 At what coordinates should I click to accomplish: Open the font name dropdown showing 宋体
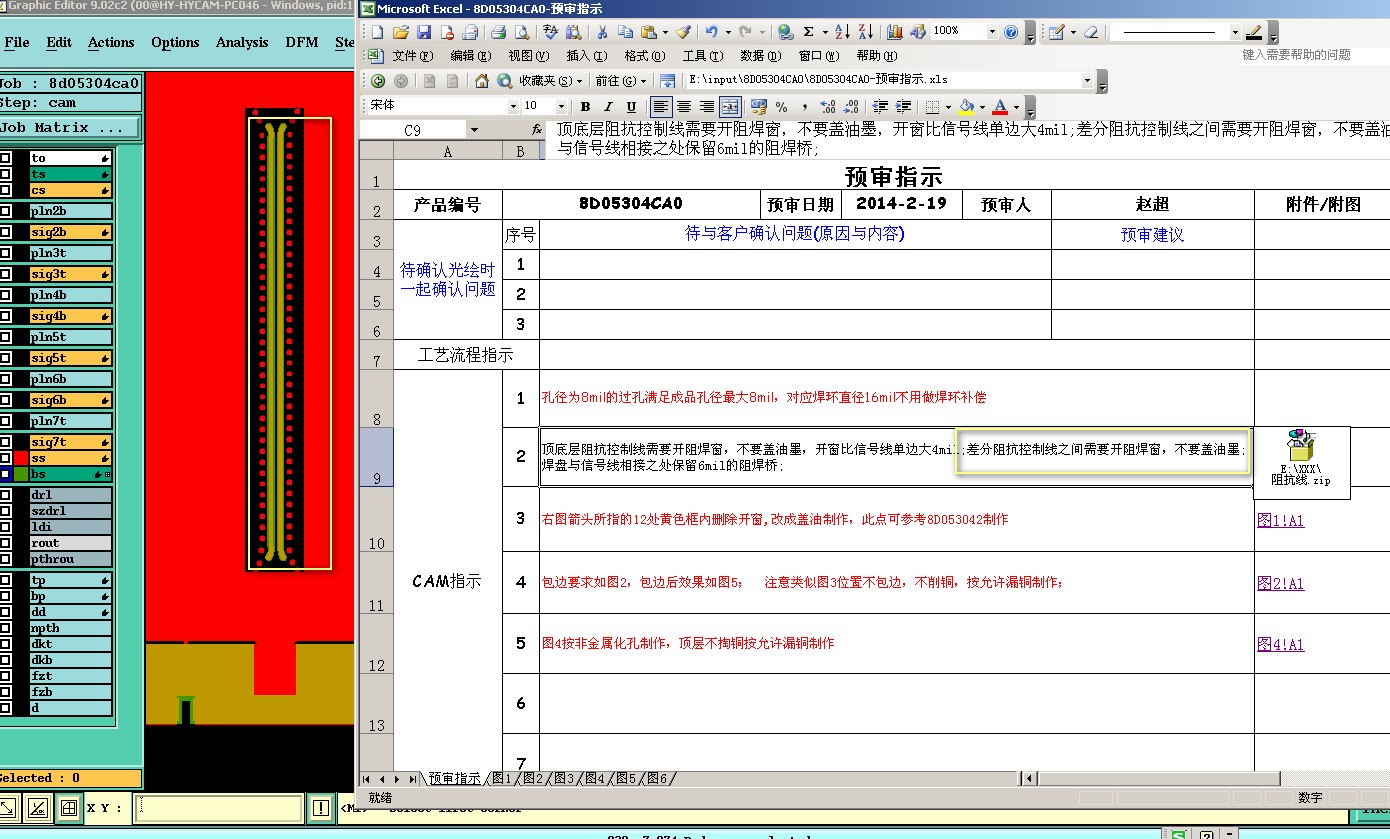point(514,106)
